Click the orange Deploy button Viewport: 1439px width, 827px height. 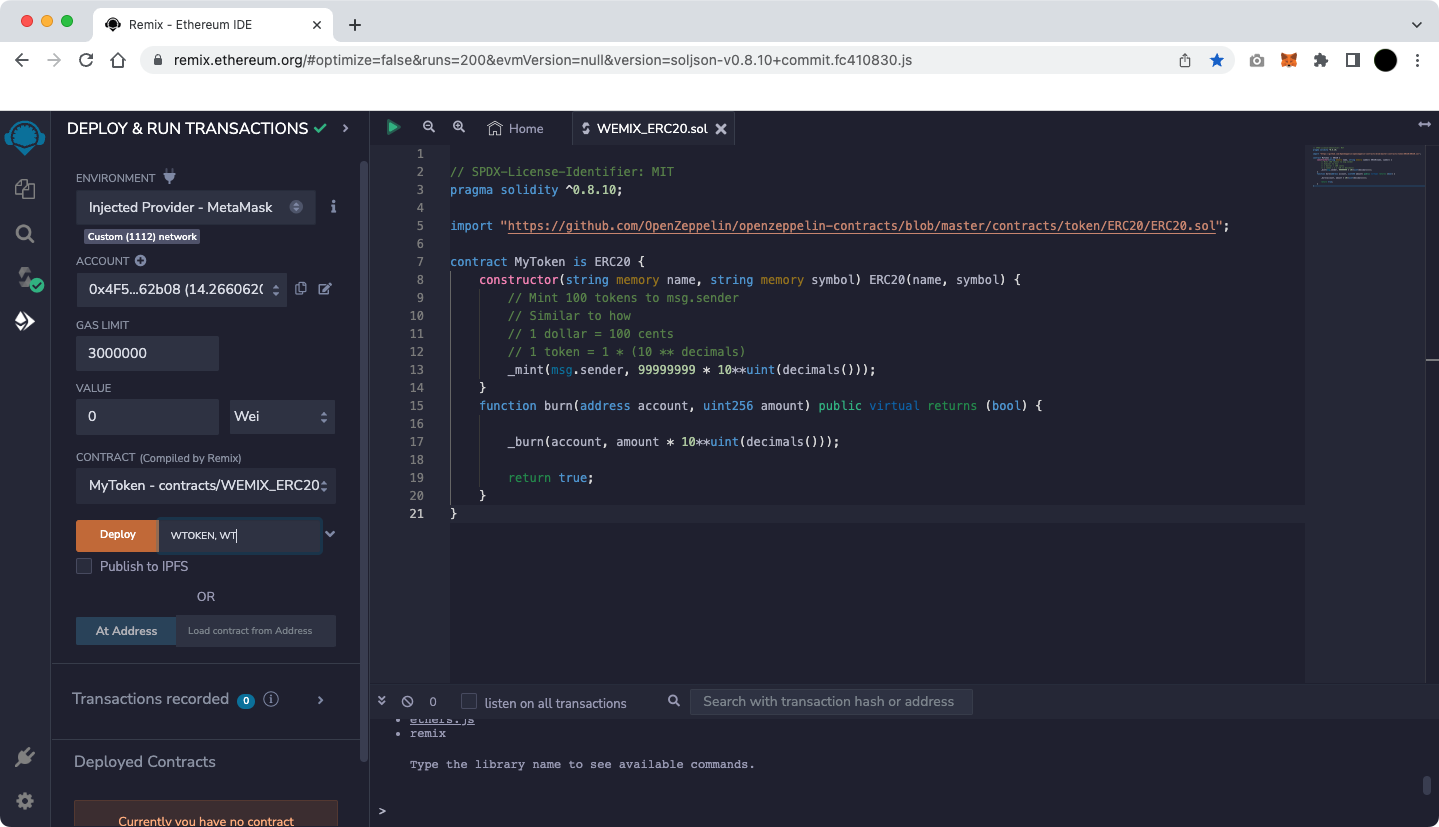click(117, 535)
